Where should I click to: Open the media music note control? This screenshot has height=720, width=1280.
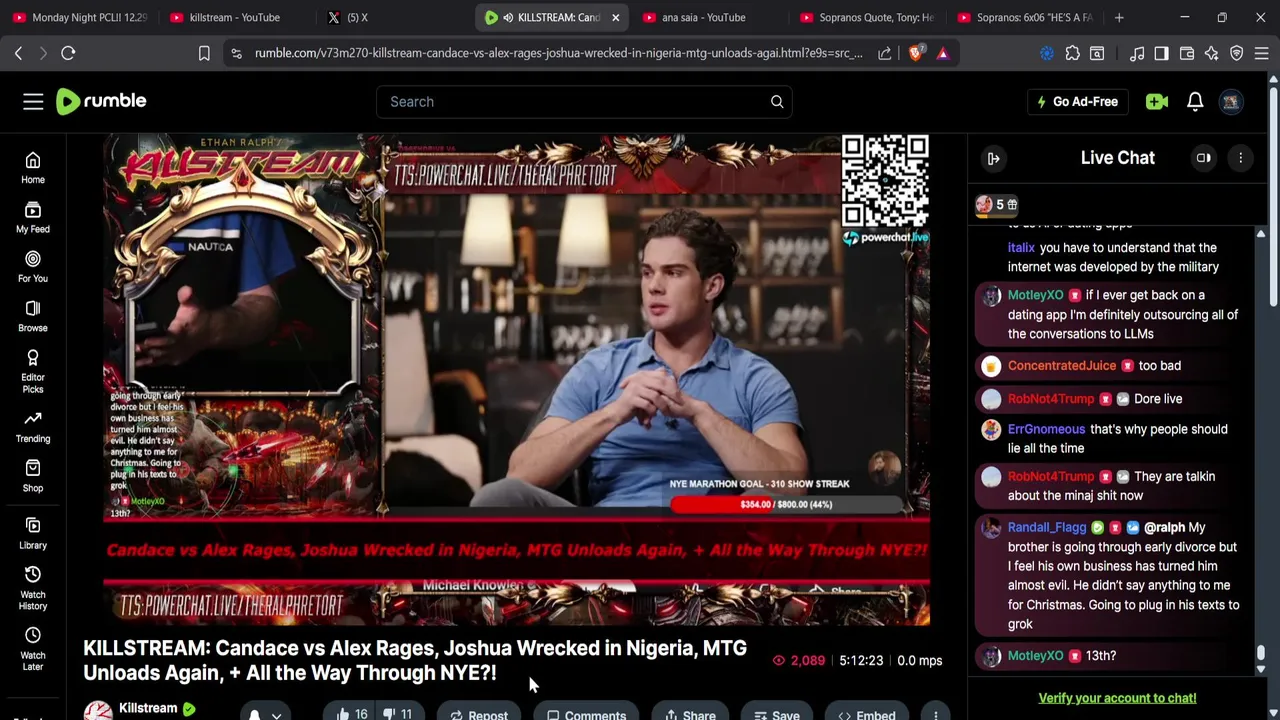point(1137,53)
